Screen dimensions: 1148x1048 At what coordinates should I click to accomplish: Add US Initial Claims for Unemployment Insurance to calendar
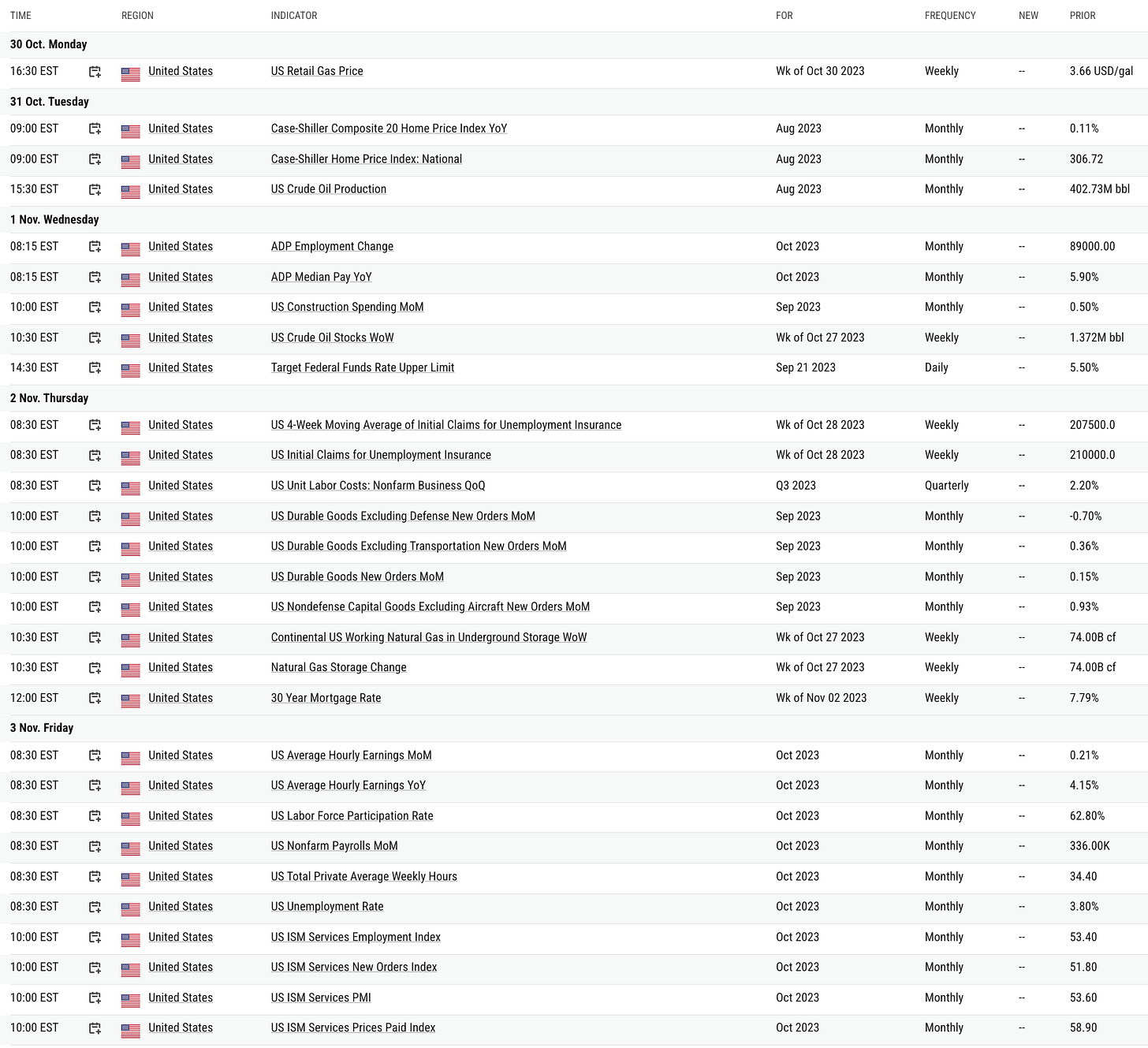(x=95, y=455)
